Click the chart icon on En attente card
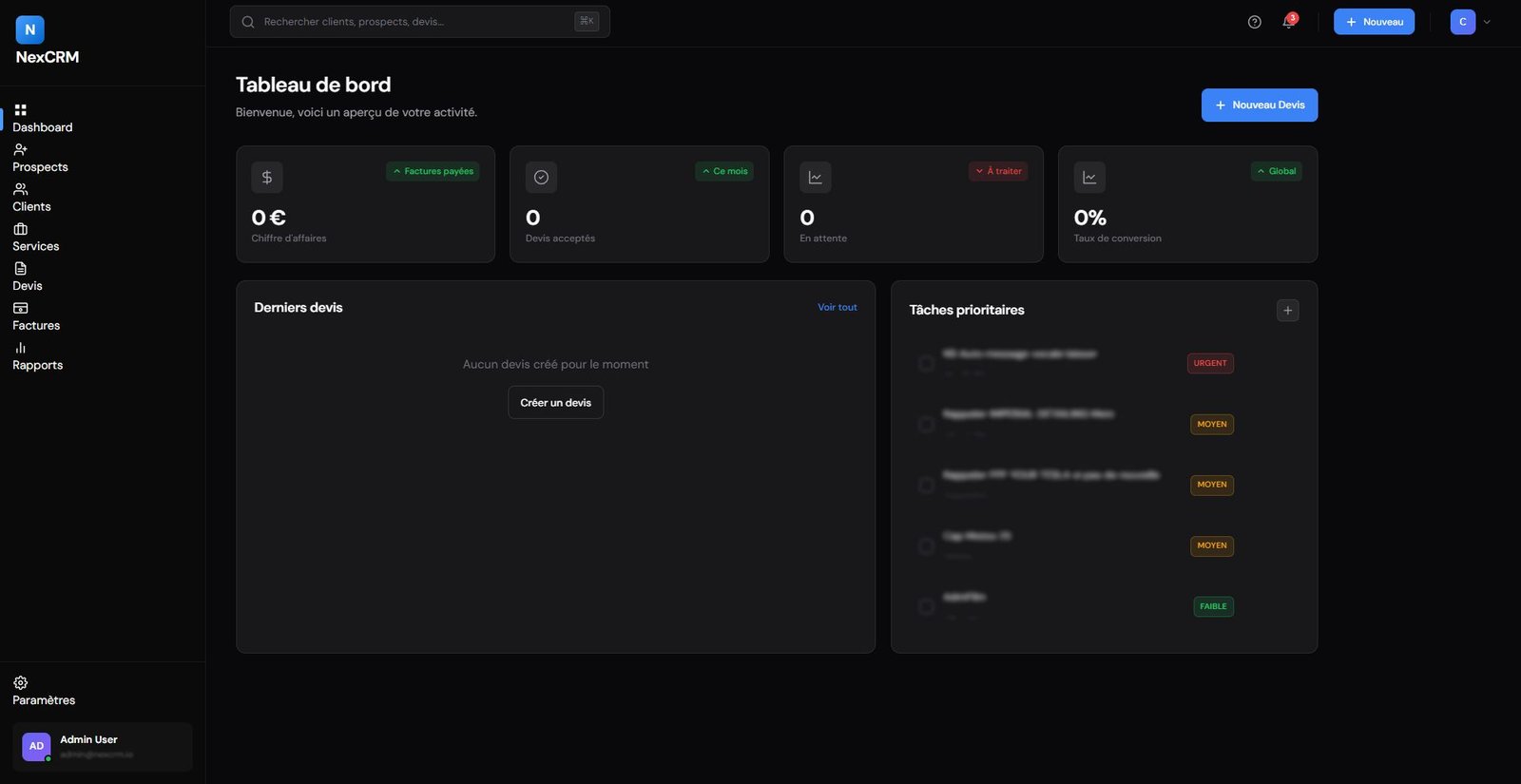Image resolution: width=1521 pixels, height=784 pixels. [815, 178]
